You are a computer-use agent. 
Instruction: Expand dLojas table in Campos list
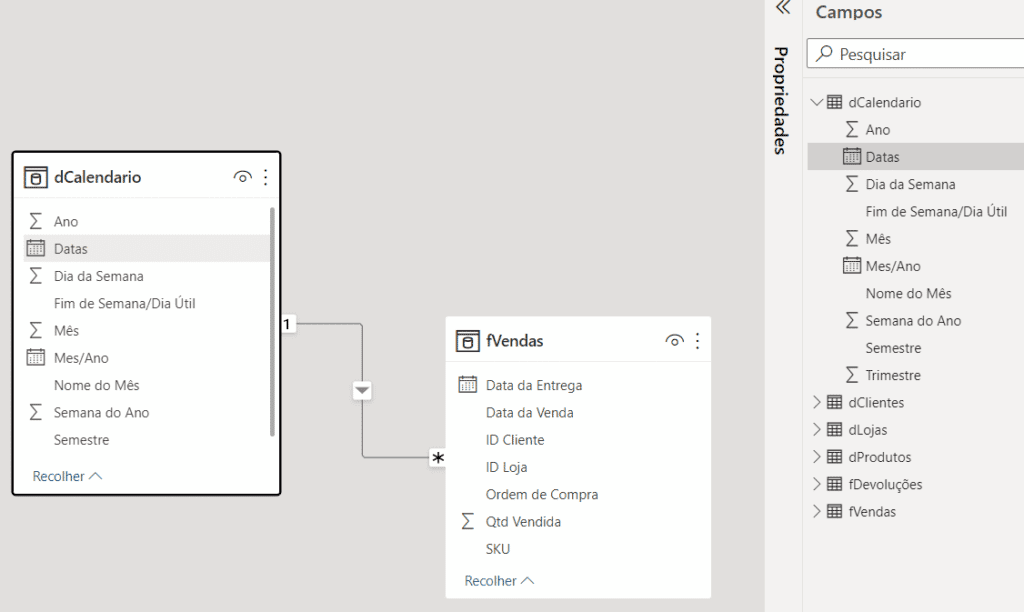[816, 430]
